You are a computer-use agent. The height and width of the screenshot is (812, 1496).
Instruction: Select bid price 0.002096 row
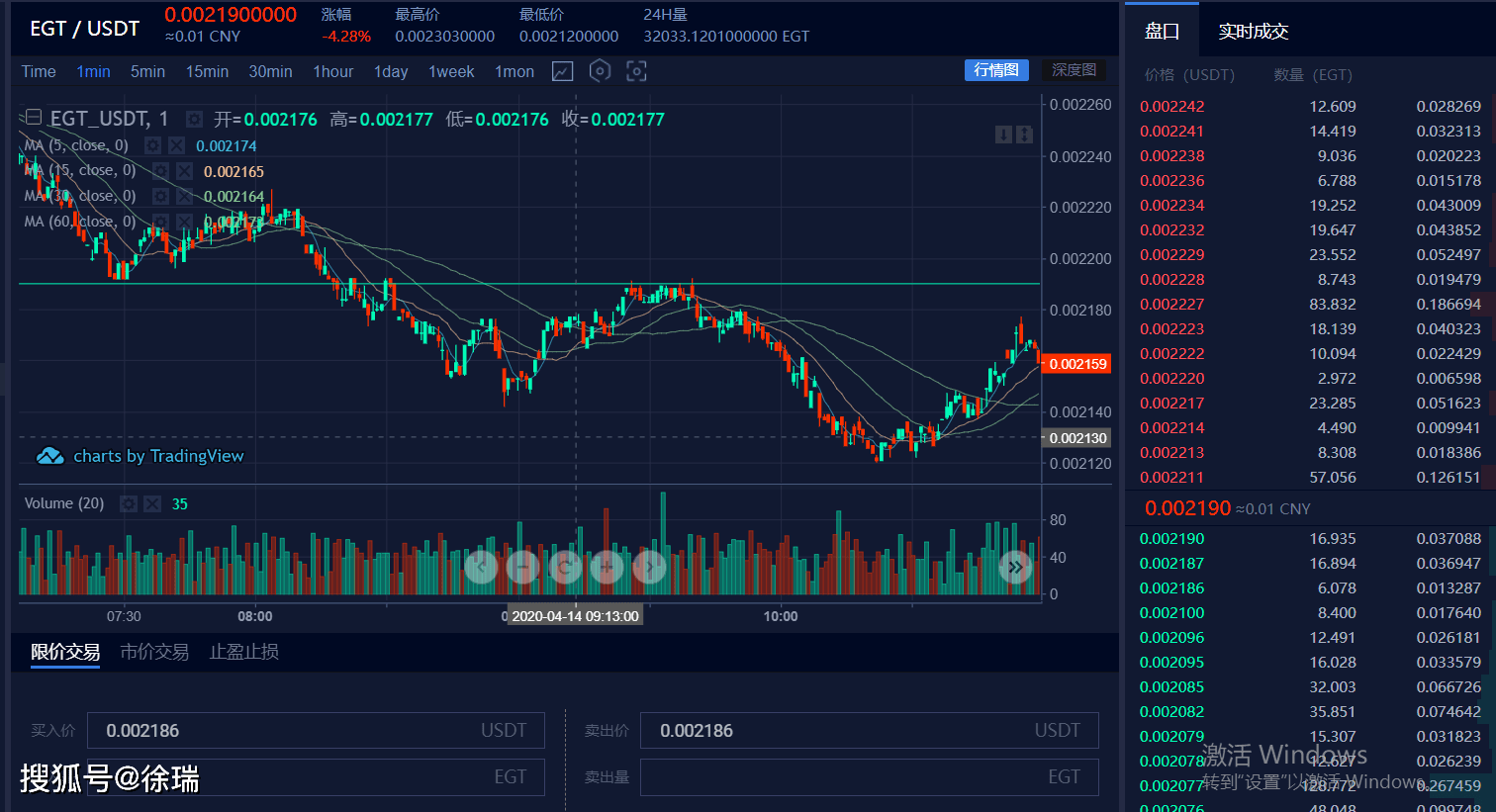click(x=1310, y=637)
